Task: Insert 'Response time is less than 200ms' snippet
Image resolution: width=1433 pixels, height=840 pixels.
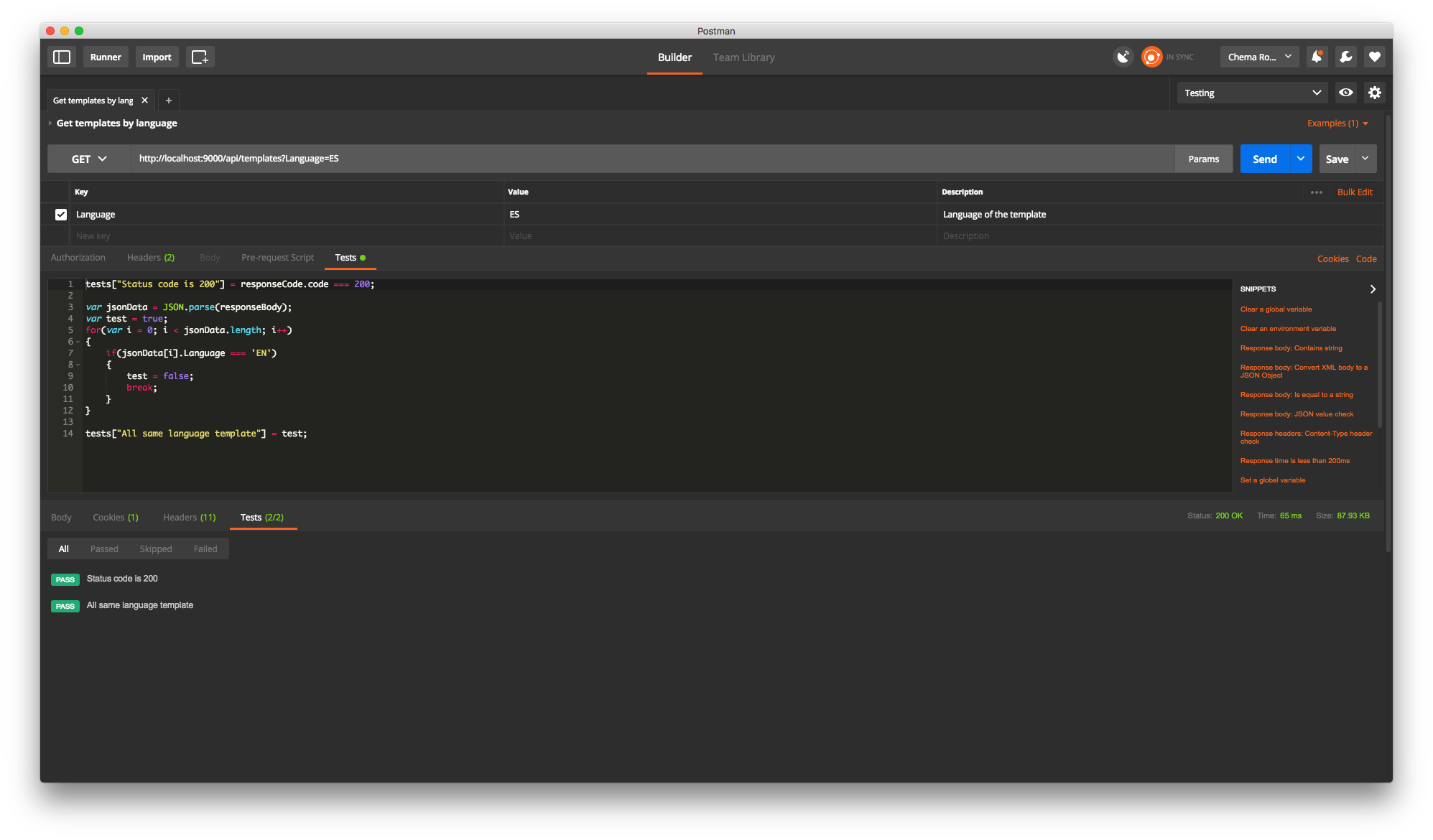Action: tap(1294, 461)
